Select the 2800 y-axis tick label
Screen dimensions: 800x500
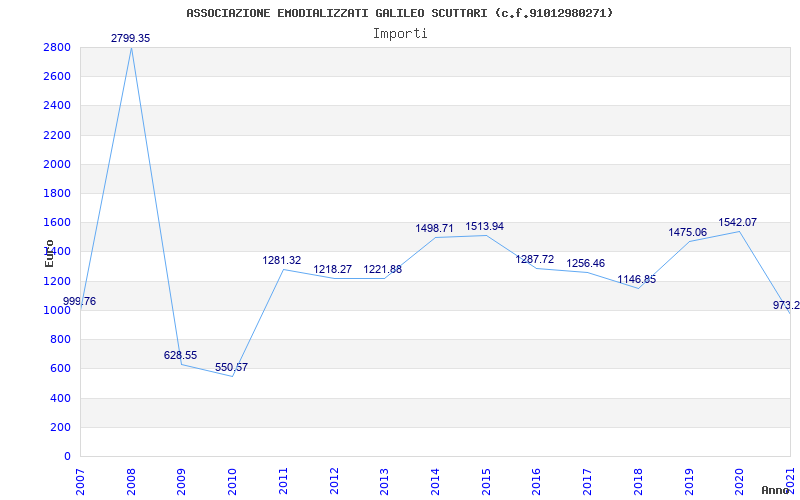coord(57,48)
